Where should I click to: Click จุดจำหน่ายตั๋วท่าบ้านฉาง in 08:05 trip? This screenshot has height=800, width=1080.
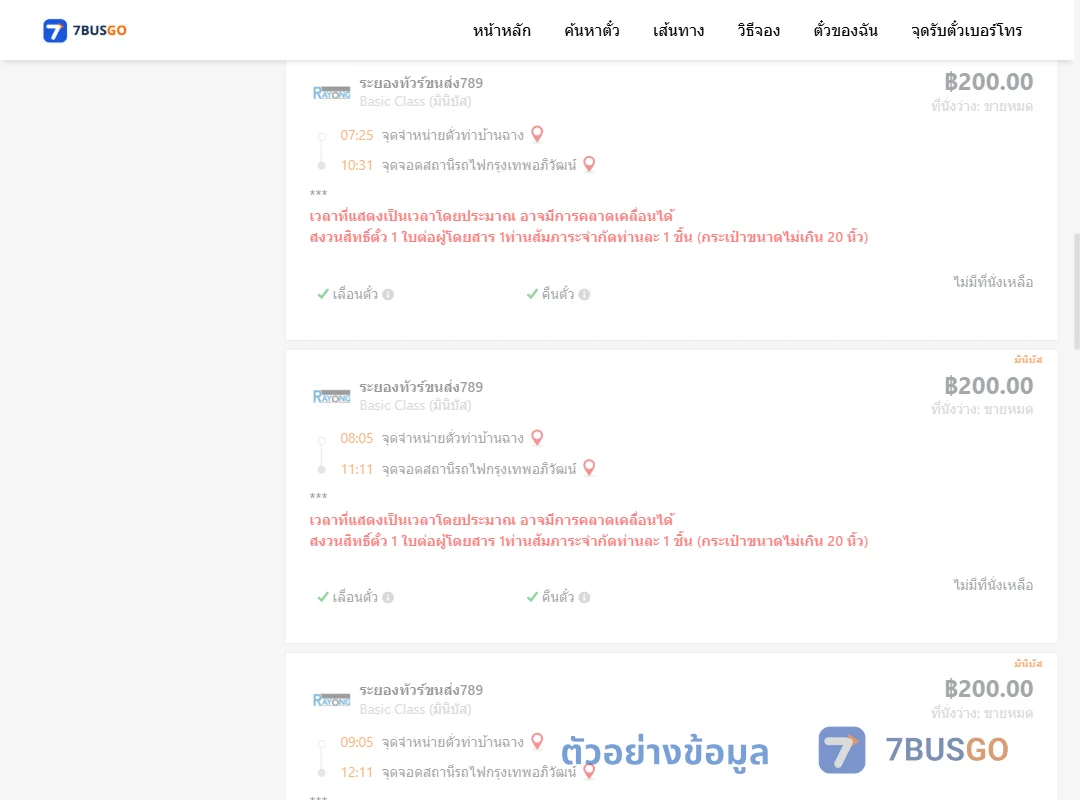[x=453, y=438]
